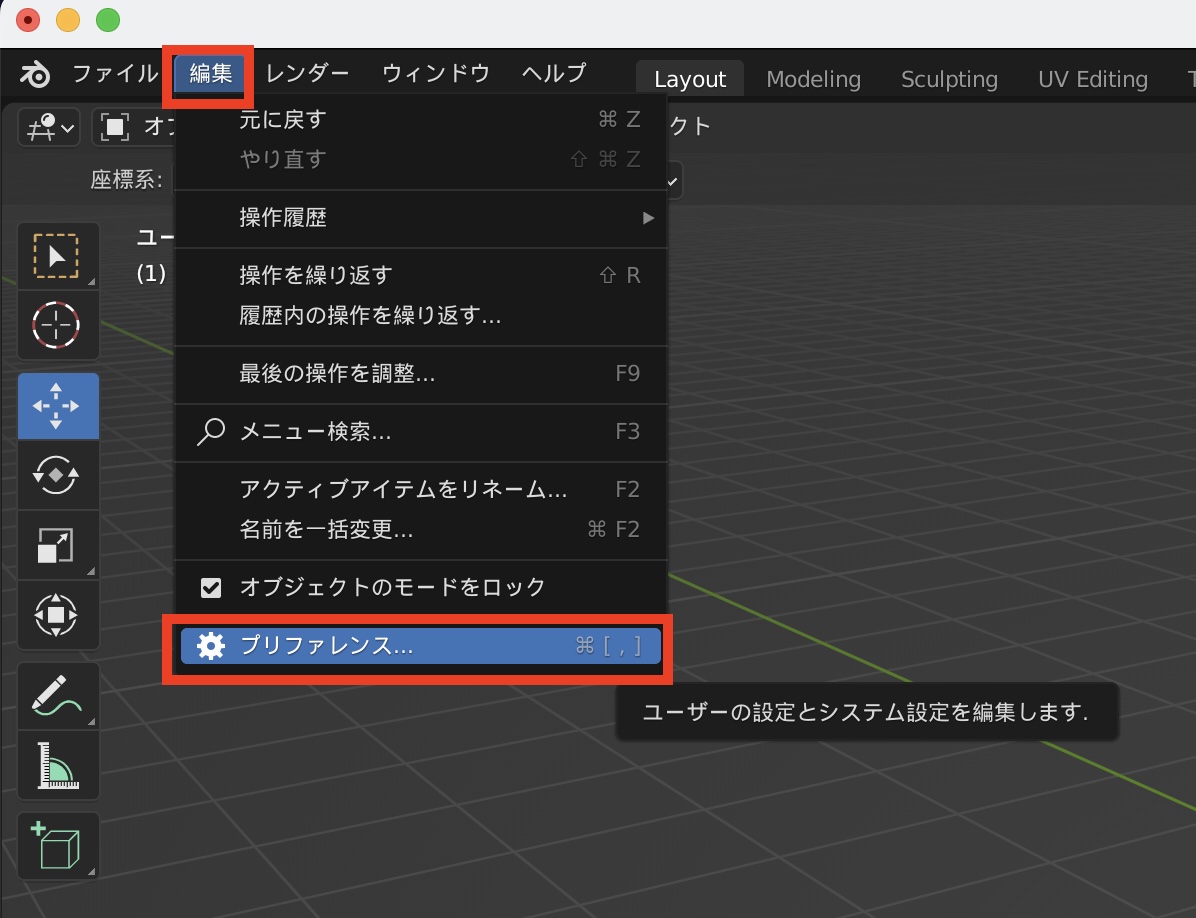
Task: Select the Tweak selection tool
Action: (x=57, y=255)
